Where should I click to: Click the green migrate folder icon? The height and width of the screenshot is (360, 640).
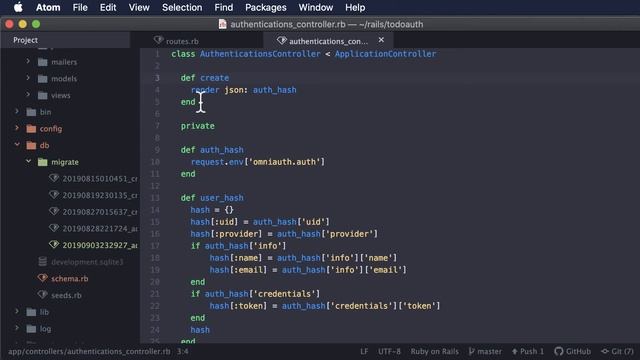pyautogui.click(x=42, y=162)
